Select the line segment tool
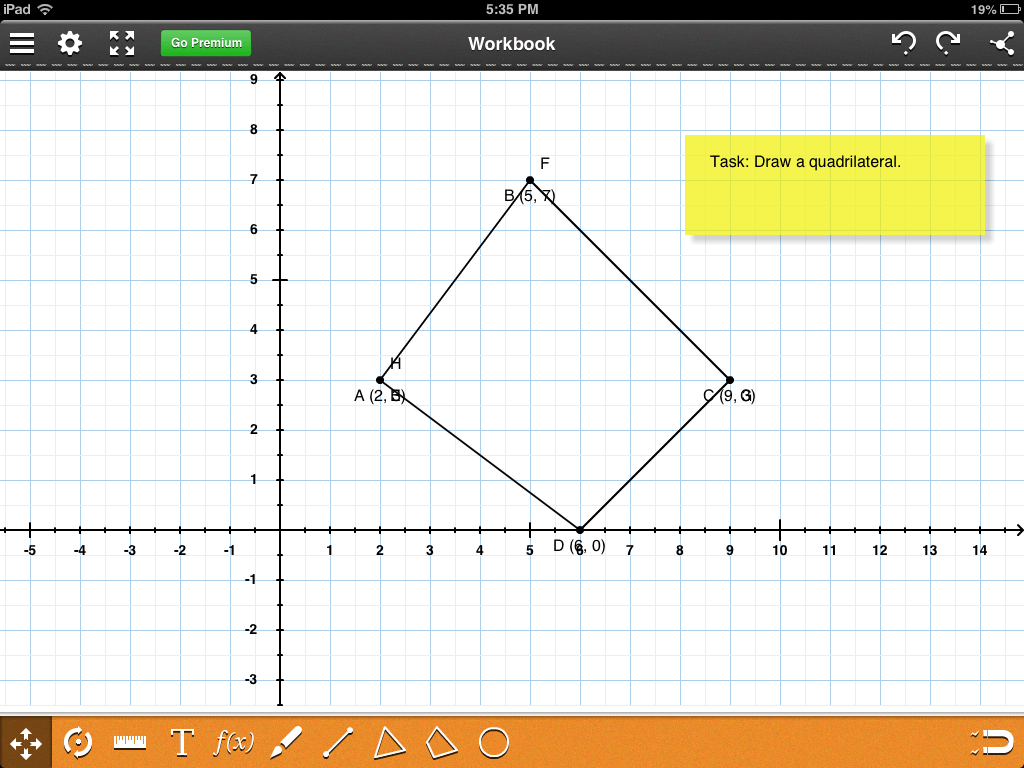The height and width of the screenshot is (768, 1024). click(x=338, y=742)
